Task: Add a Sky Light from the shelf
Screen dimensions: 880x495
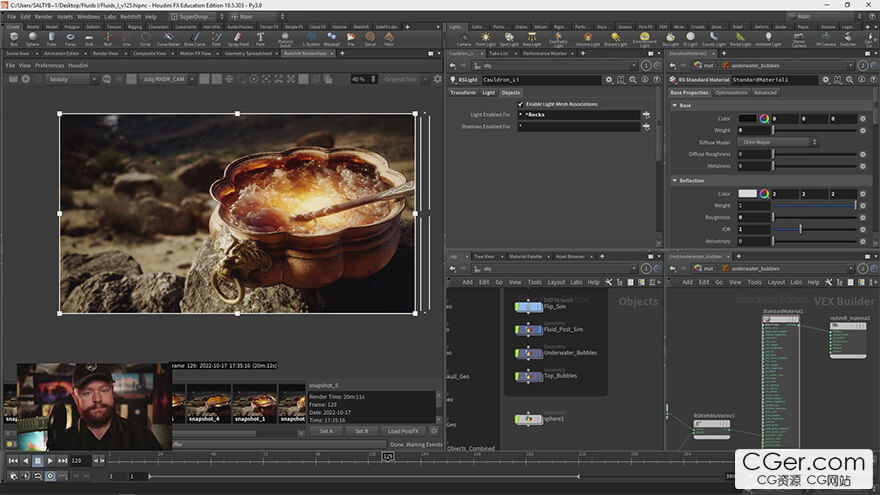Action: click(670, 39)
